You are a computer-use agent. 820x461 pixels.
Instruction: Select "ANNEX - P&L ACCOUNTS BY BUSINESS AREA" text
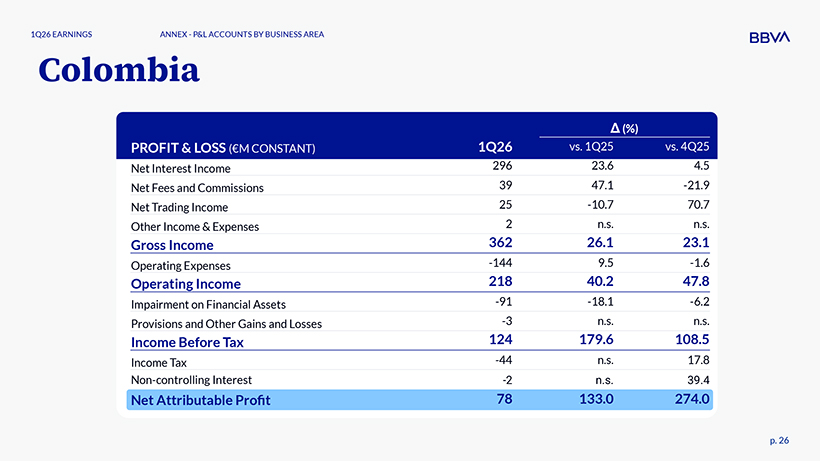pos(242,34)
